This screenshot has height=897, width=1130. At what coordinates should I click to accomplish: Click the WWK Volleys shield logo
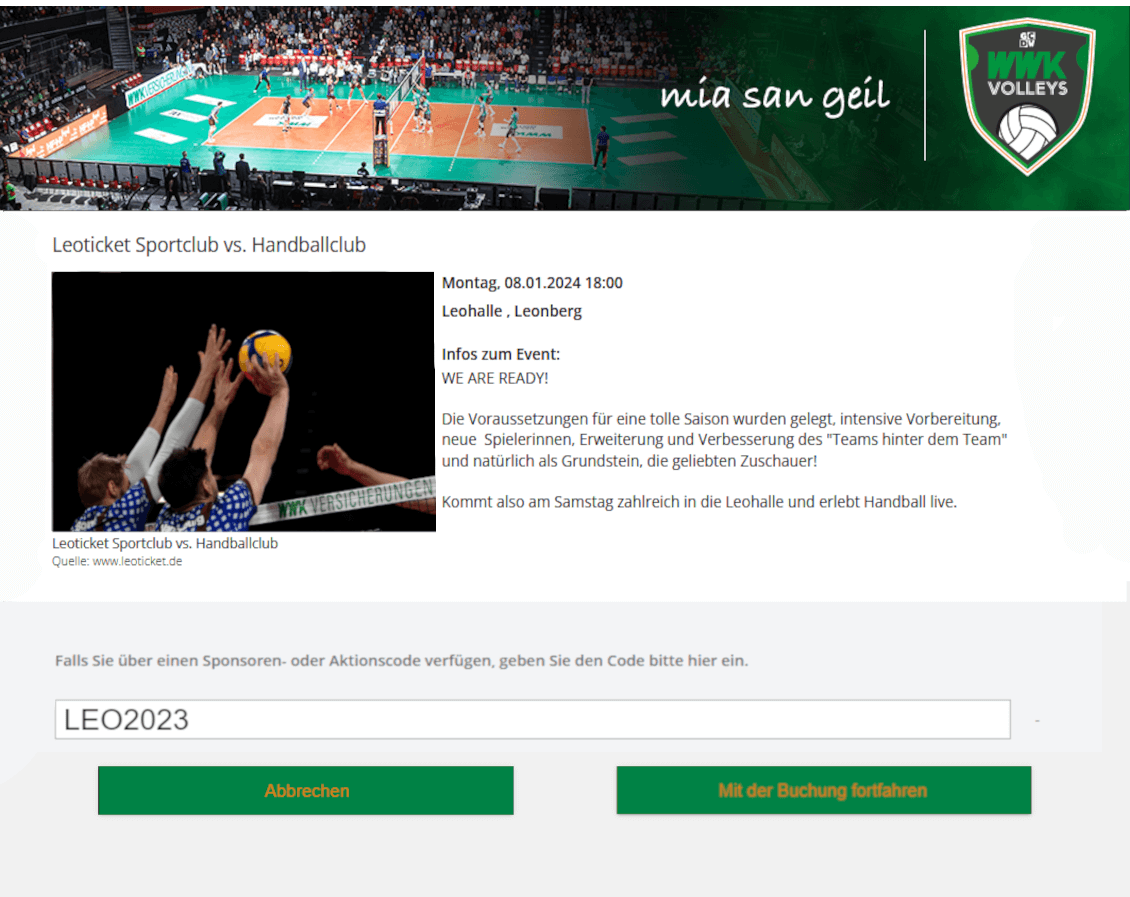(x=1026, y=95)
